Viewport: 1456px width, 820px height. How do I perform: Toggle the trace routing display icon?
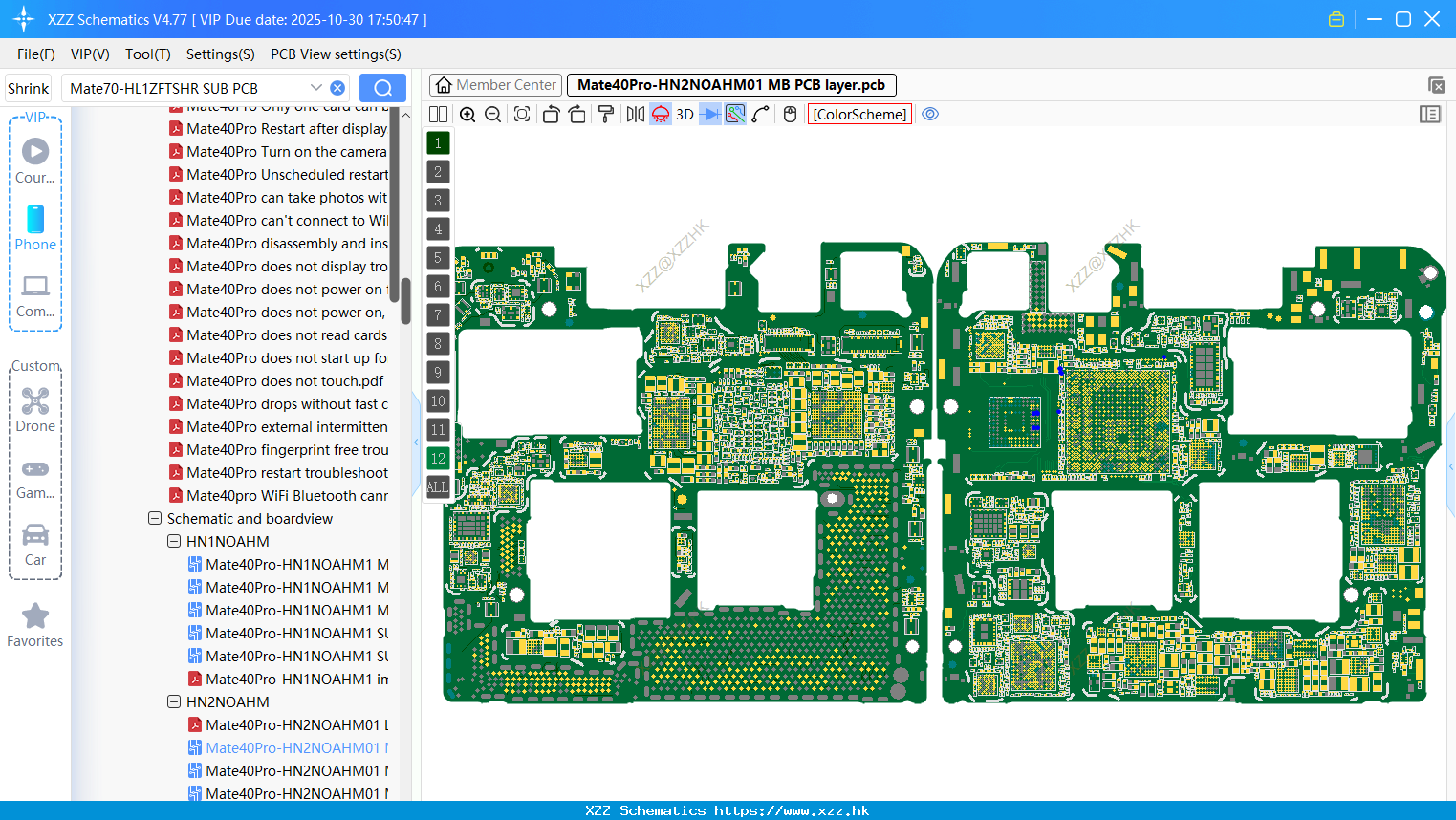(735, 114)
